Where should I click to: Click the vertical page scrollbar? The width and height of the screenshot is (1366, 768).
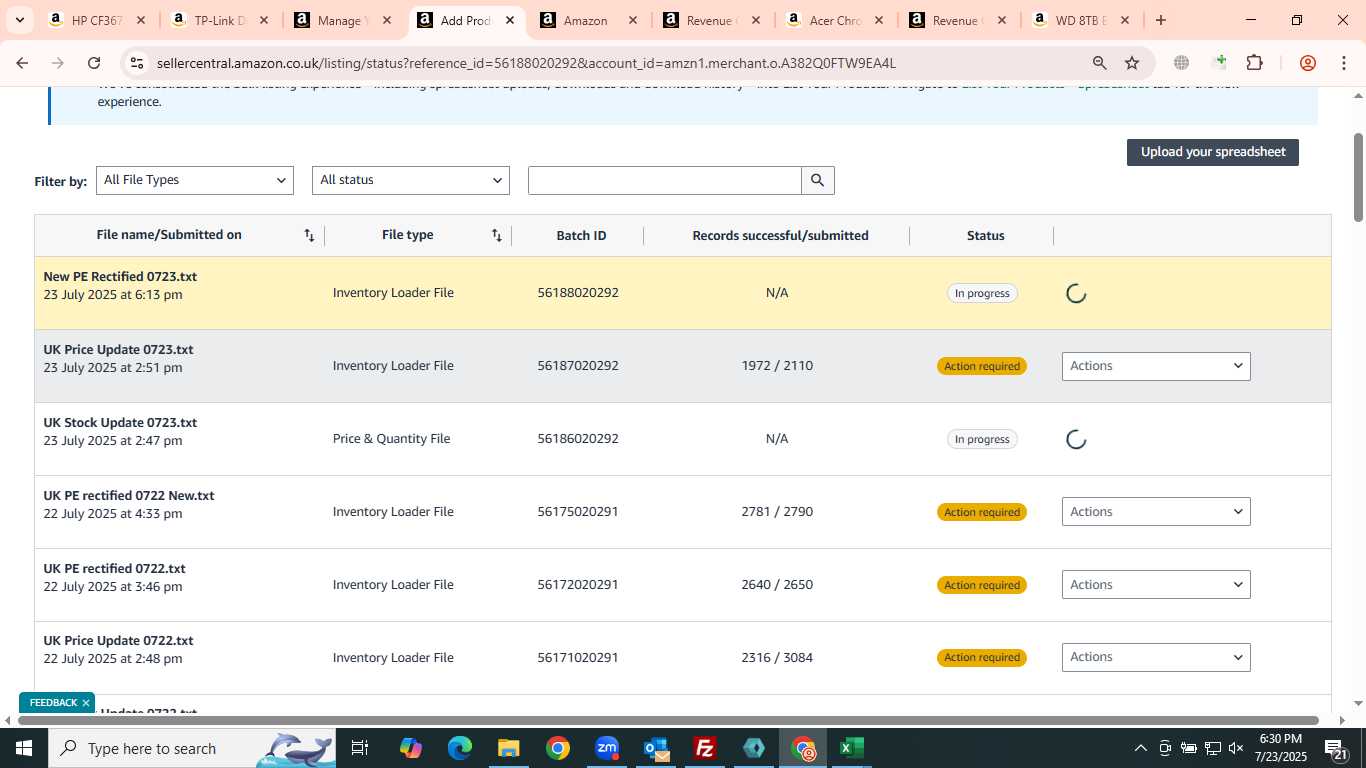point(1358,177)
